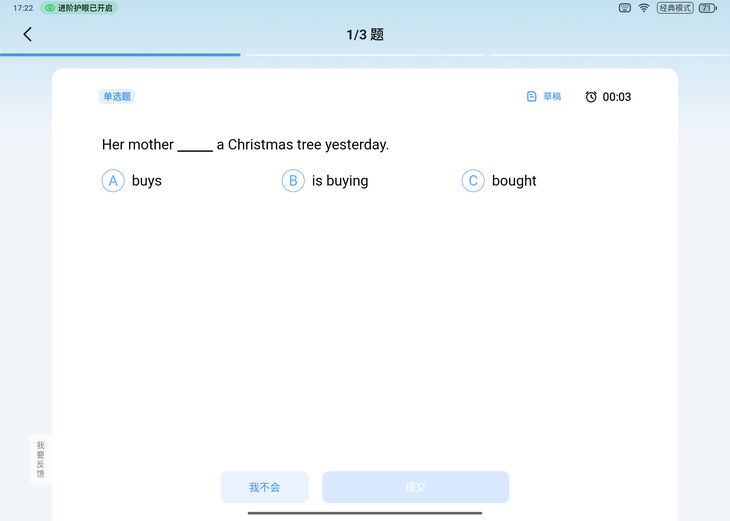
Task: Open the 我要反馈 feedback tab
Action: 41,459
